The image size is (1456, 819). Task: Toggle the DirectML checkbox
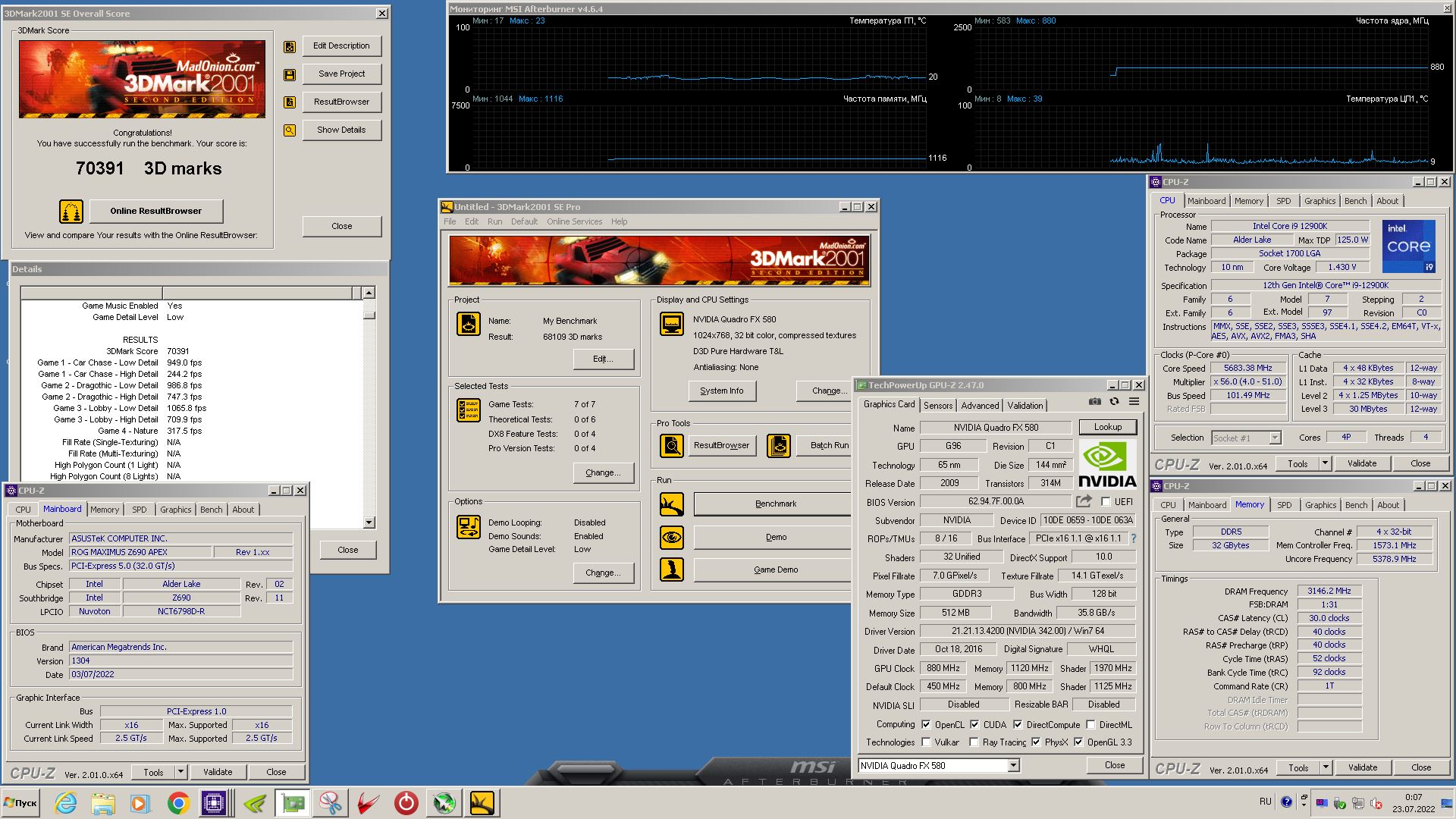tap(1090, 725)
